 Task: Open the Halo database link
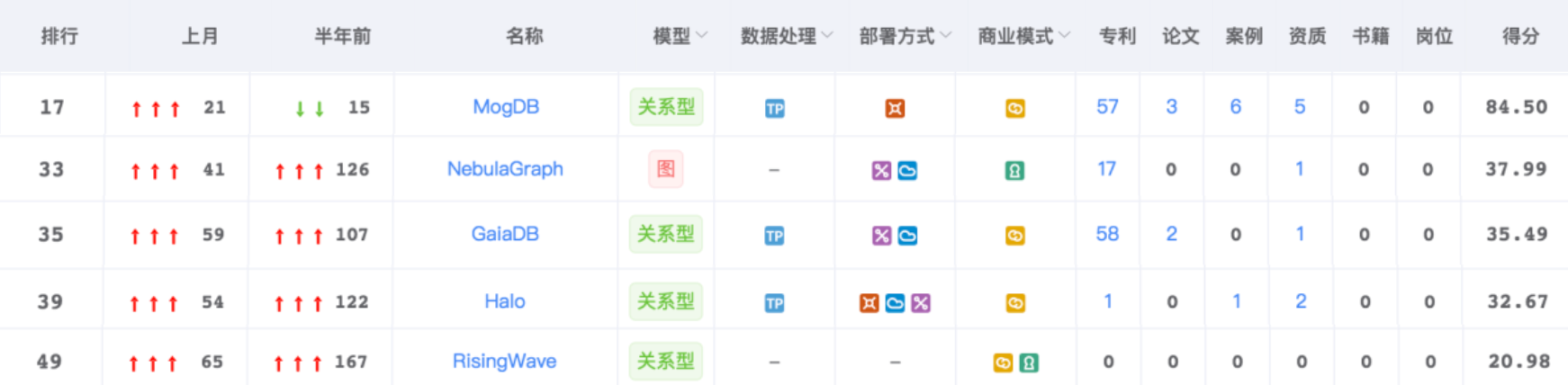point(505,301)
